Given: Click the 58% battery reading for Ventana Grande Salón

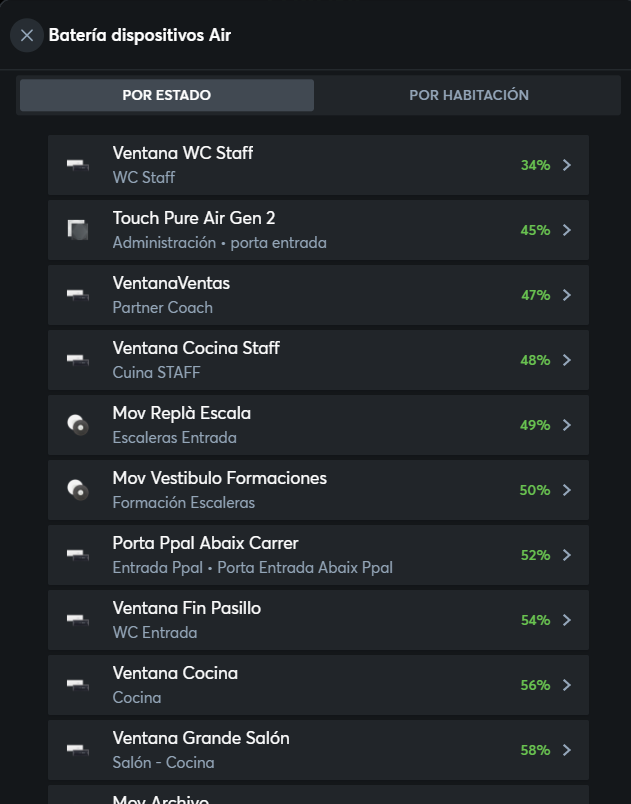Looking at the screenshot, I should click(535, 750).
